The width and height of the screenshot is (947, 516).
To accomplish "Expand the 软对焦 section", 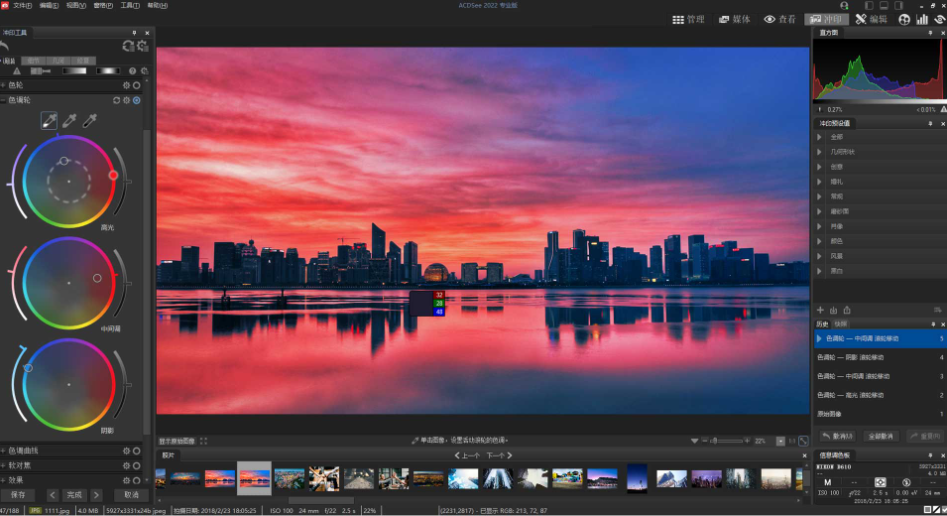I will tap(4, 465).
